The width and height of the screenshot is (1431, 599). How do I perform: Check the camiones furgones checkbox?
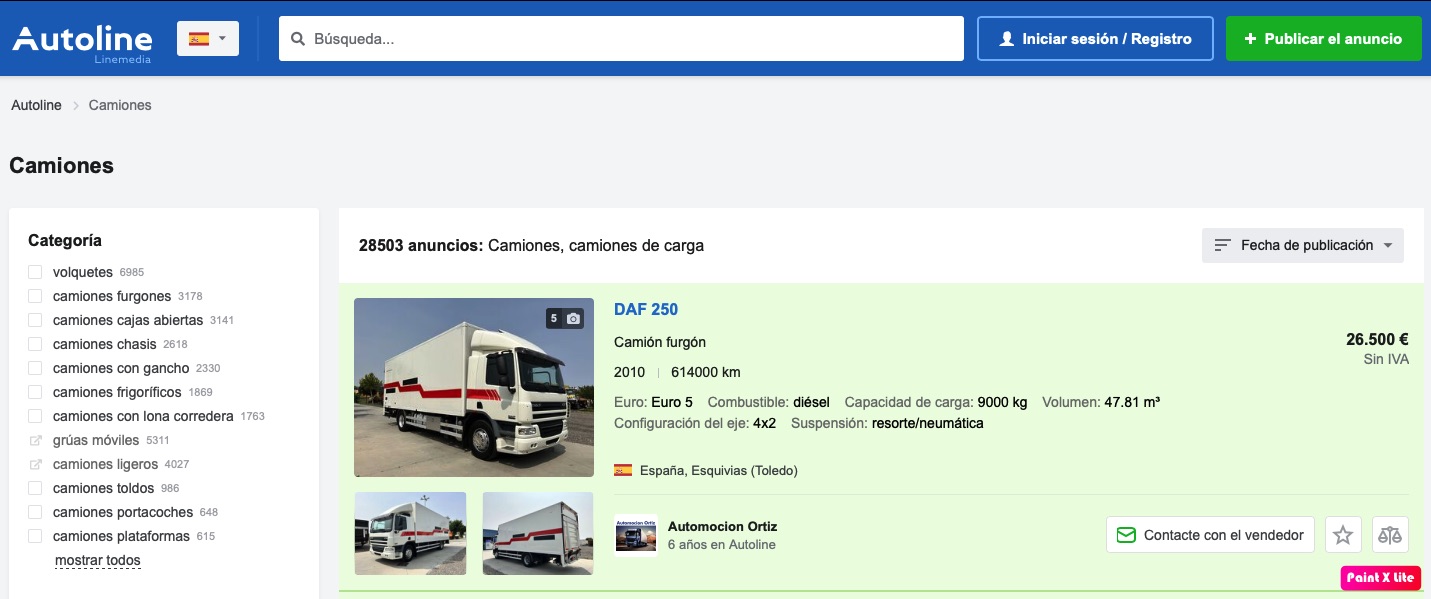(35, 296)
